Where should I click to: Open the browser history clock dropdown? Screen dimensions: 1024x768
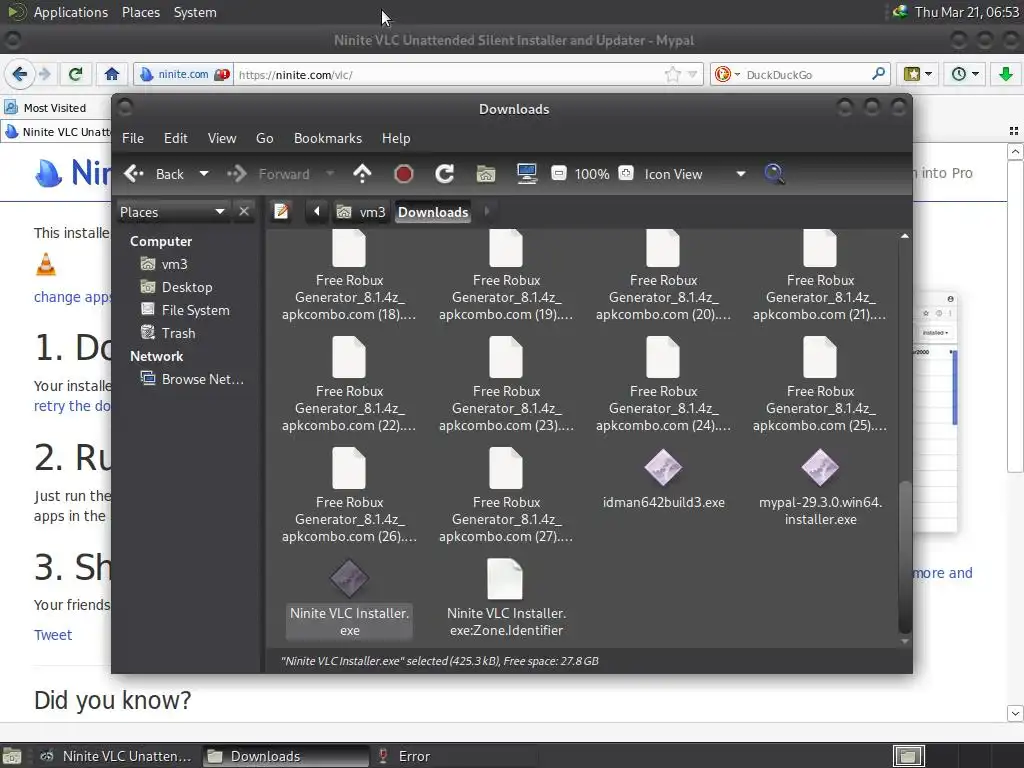pyautogui.click(x=965, y=74)
